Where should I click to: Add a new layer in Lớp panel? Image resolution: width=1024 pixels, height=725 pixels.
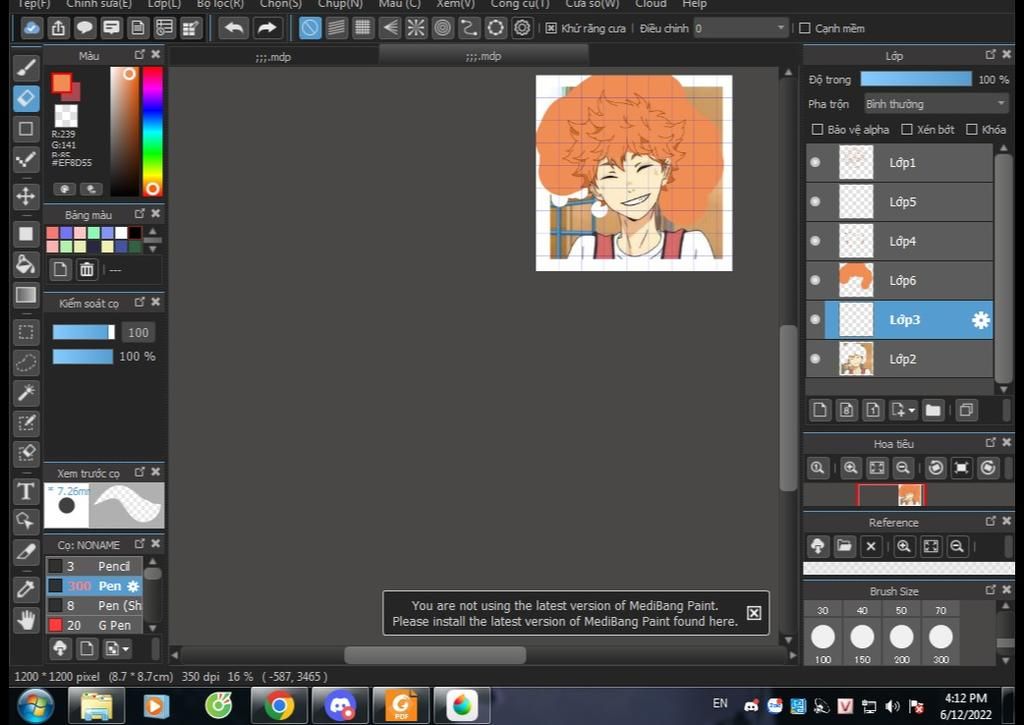[820, 410]
